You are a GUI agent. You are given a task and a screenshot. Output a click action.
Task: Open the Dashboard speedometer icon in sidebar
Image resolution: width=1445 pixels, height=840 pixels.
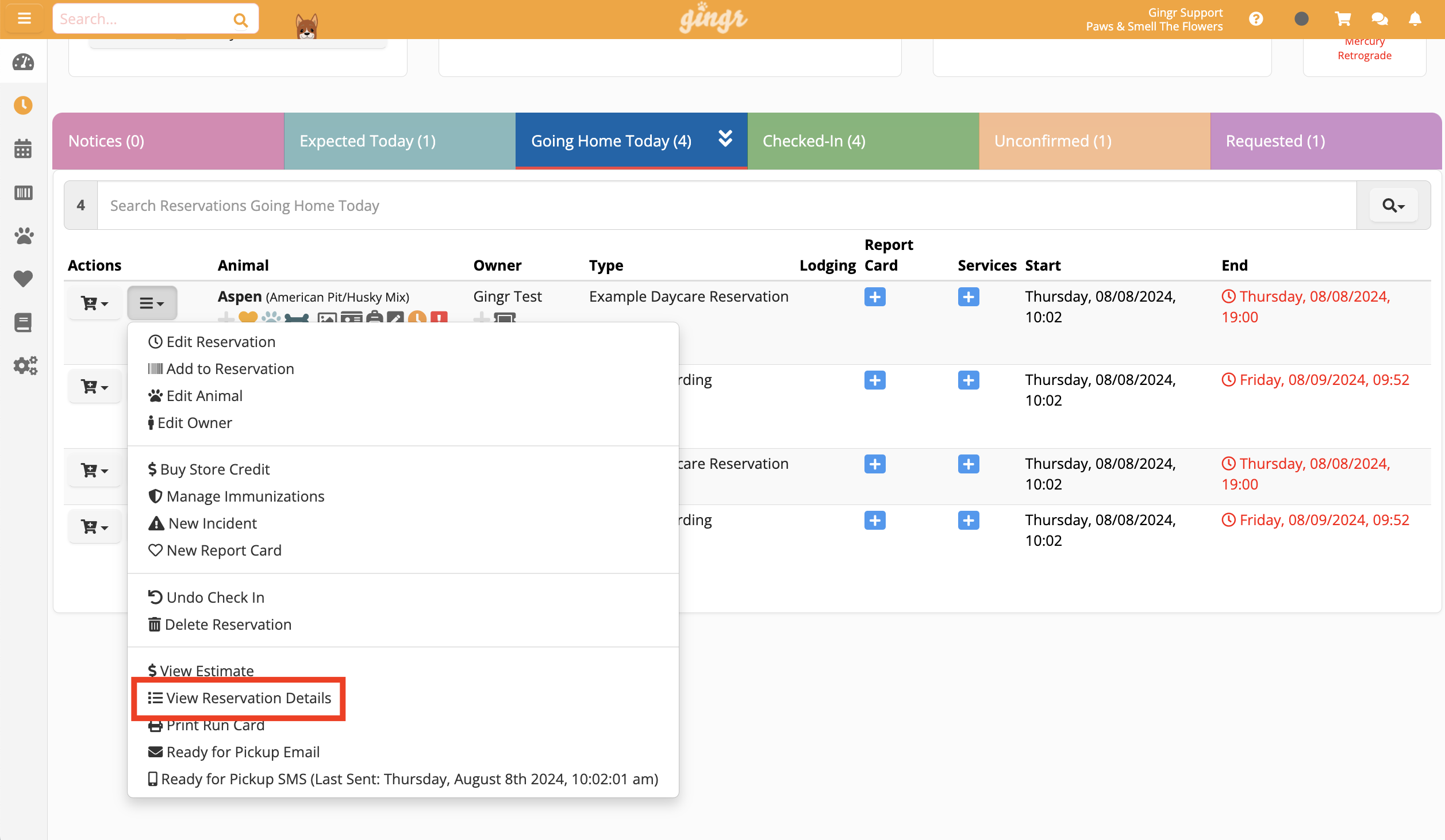[x=23, y=62]
